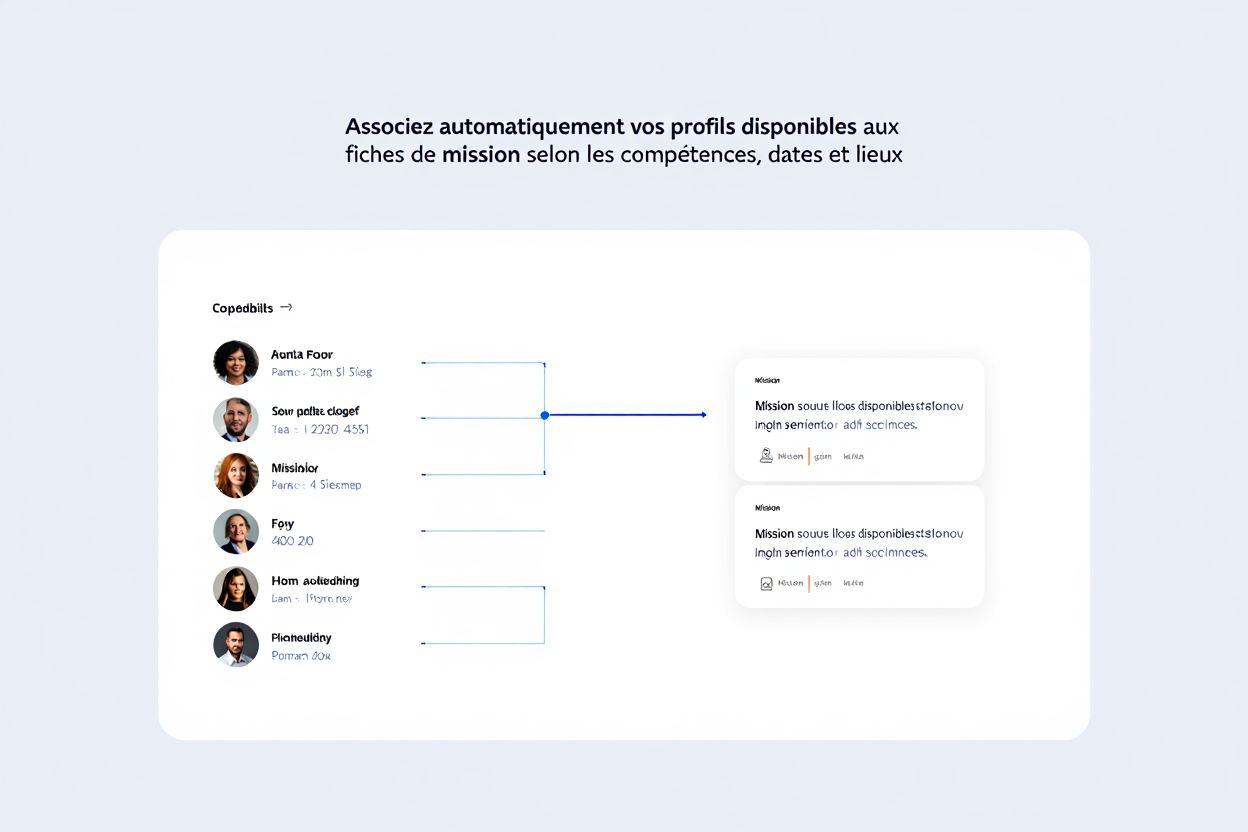Viewport: 1248px width, 832px height.
Task: Click the small Mission tag atop the upper card
Action: (x=767, y=380)
